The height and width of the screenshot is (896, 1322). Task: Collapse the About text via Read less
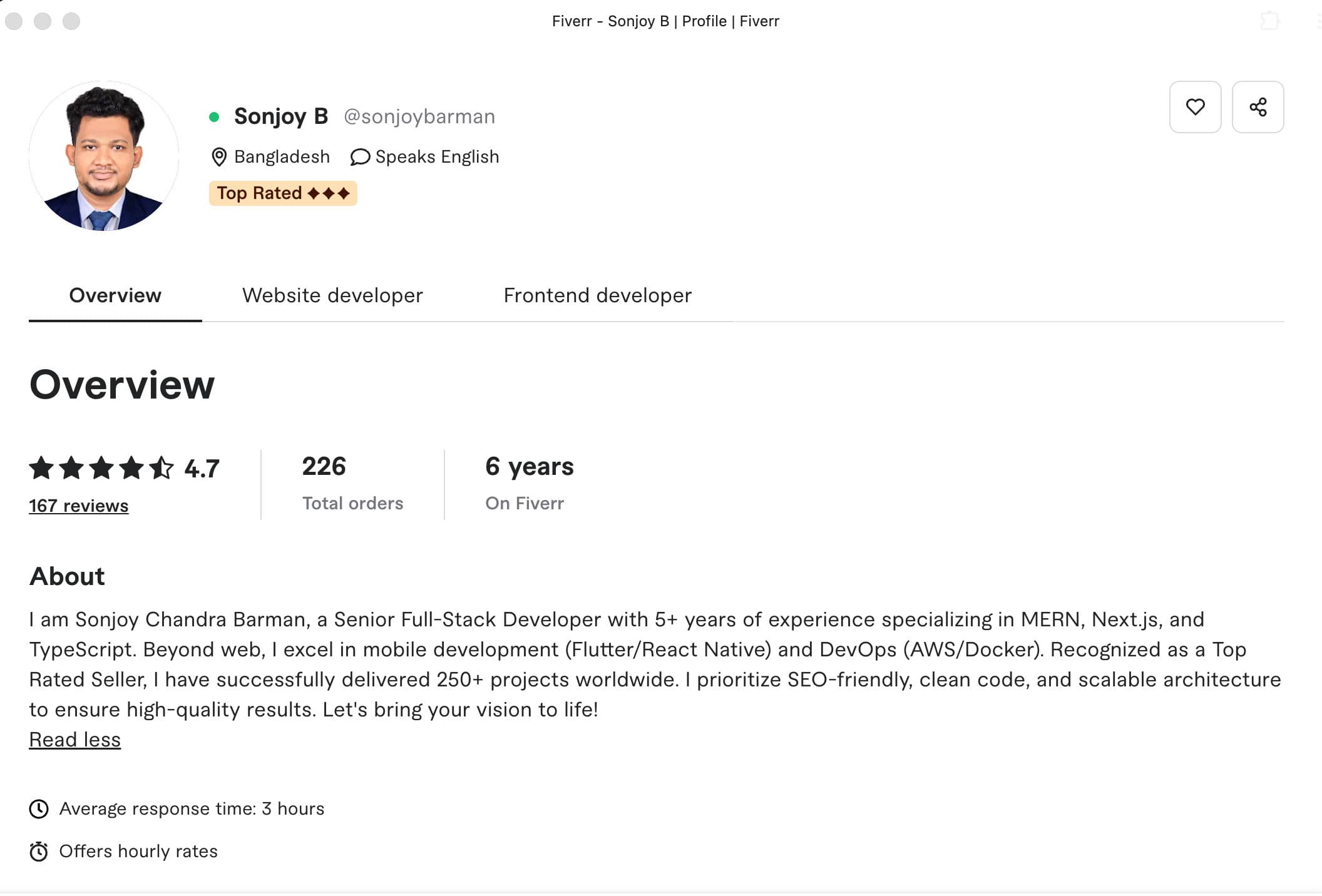click(75, 739)
